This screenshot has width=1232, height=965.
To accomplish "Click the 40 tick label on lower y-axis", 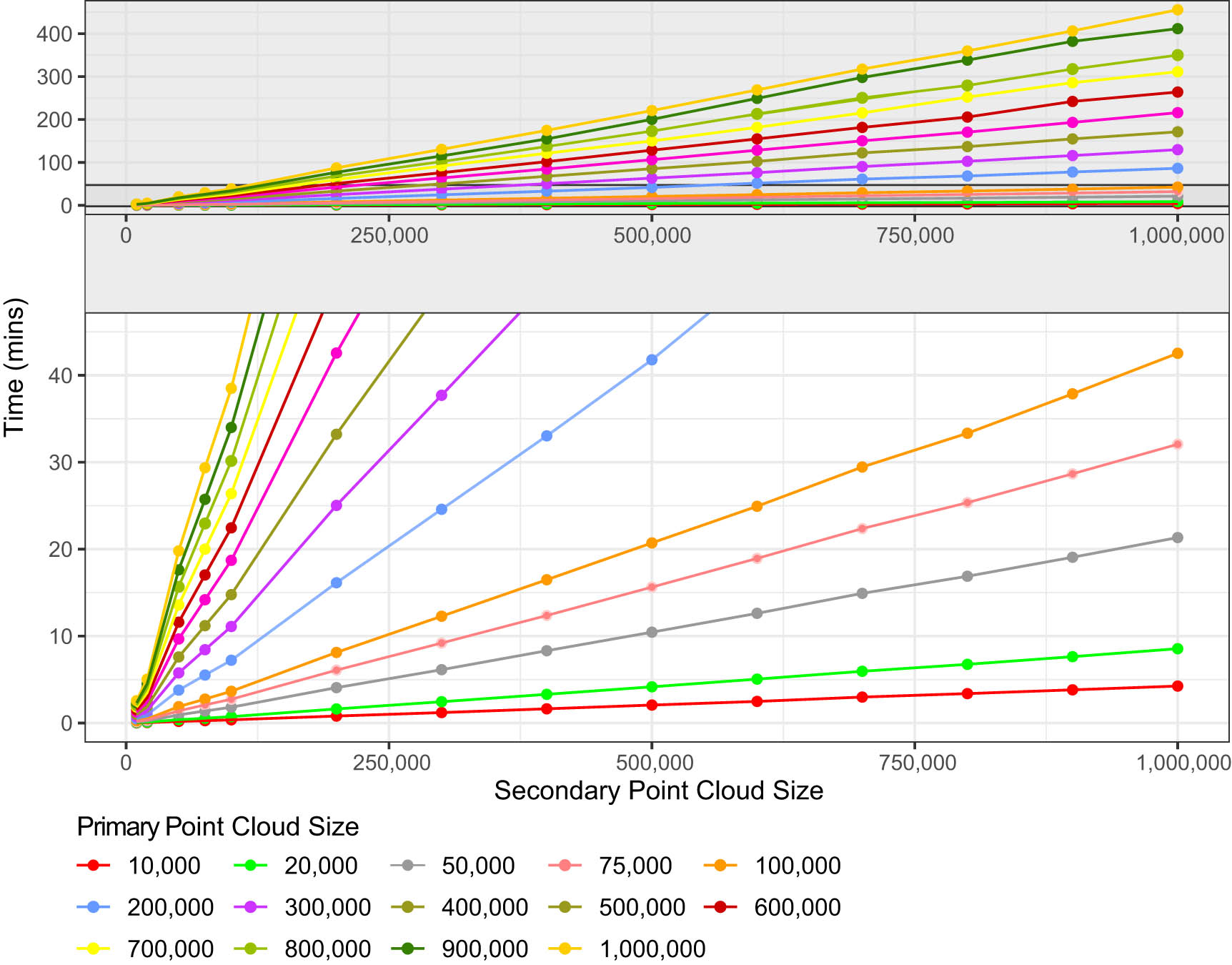I will pyautogui.click(x=61, y=375).
